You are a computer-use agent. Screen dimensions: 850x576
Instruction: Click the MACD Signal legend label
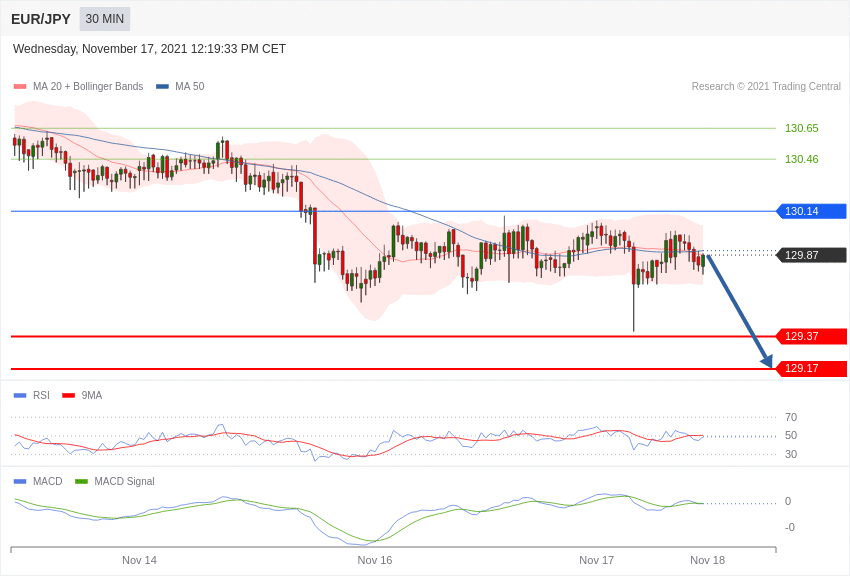coord(124,481)
